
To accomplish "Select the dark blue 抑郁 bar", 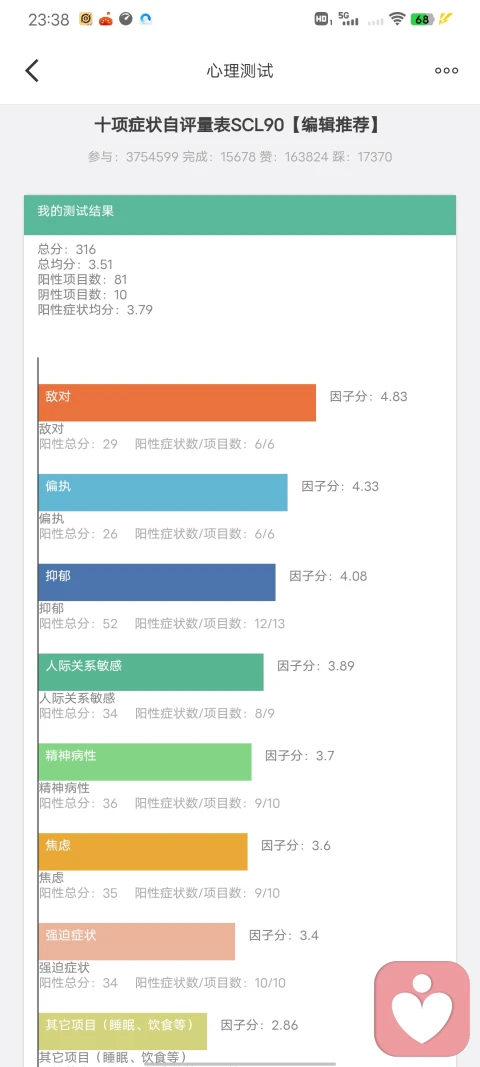I will pyautogui.click(x=157, y=582).
